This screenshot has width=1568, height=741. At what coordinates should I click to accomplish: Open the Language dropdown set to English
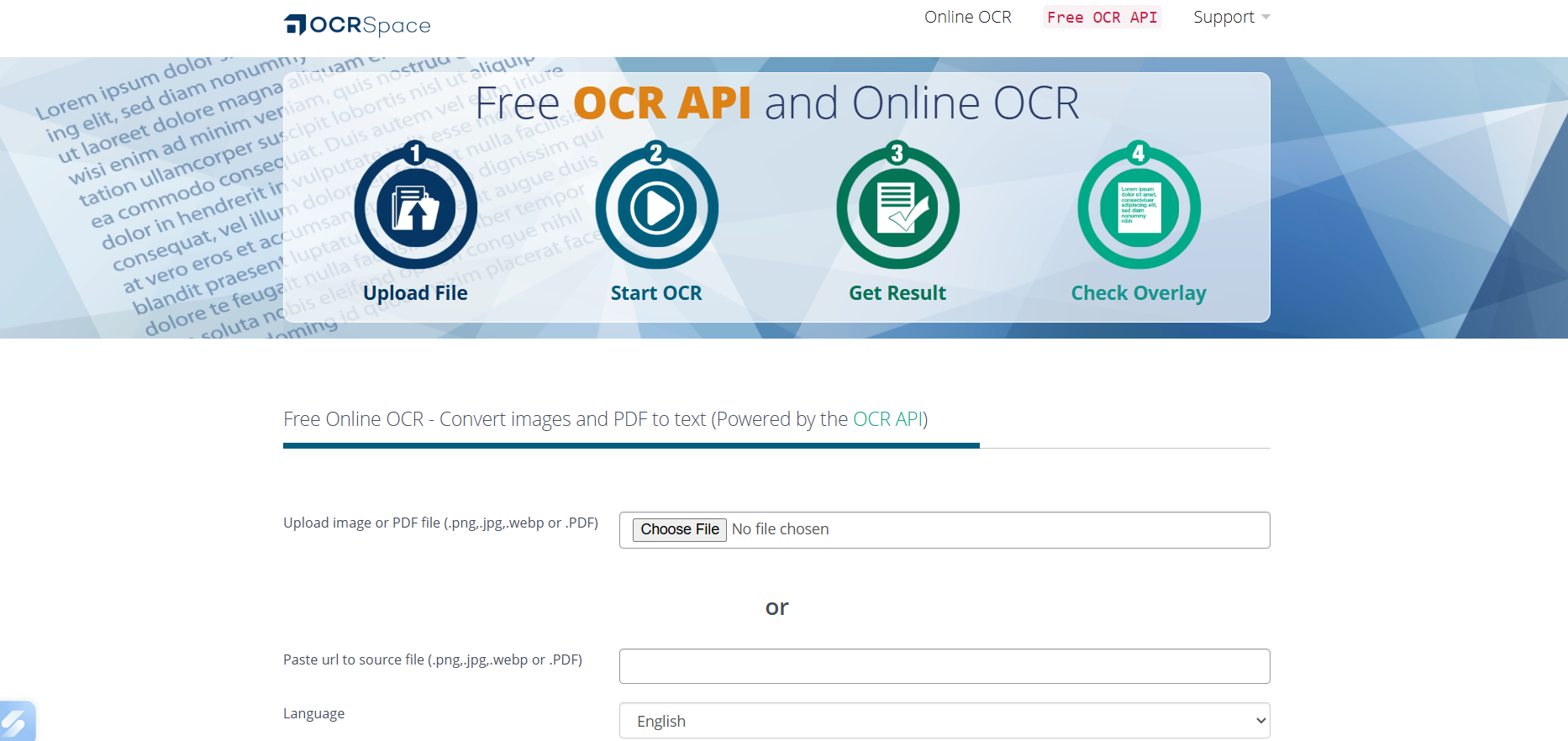(944, 721)
